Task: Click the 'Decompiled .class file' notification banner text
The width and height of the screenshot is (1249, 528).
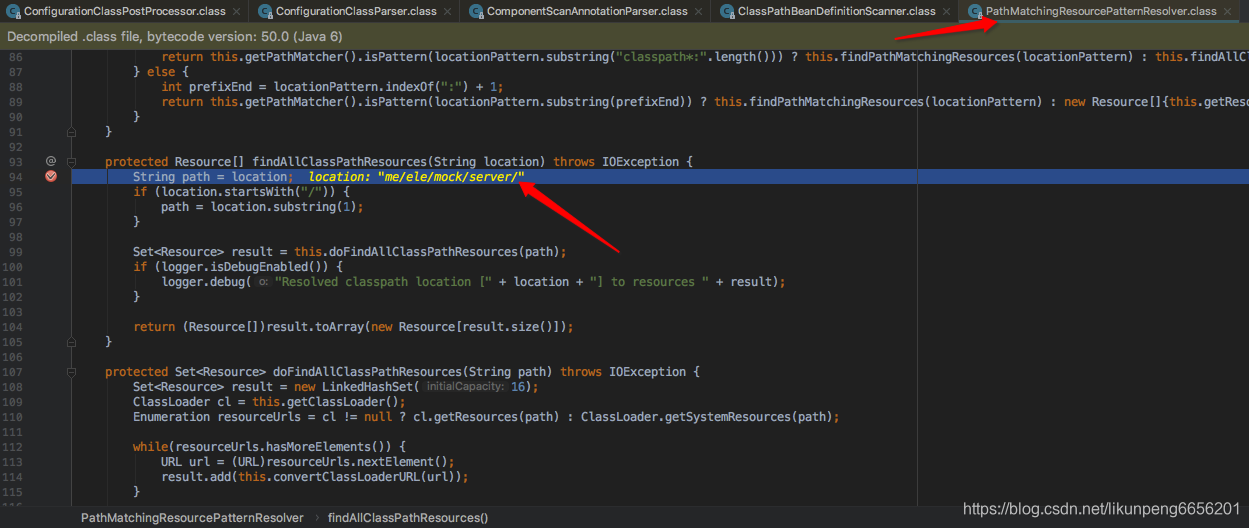Action: (175, 36)
